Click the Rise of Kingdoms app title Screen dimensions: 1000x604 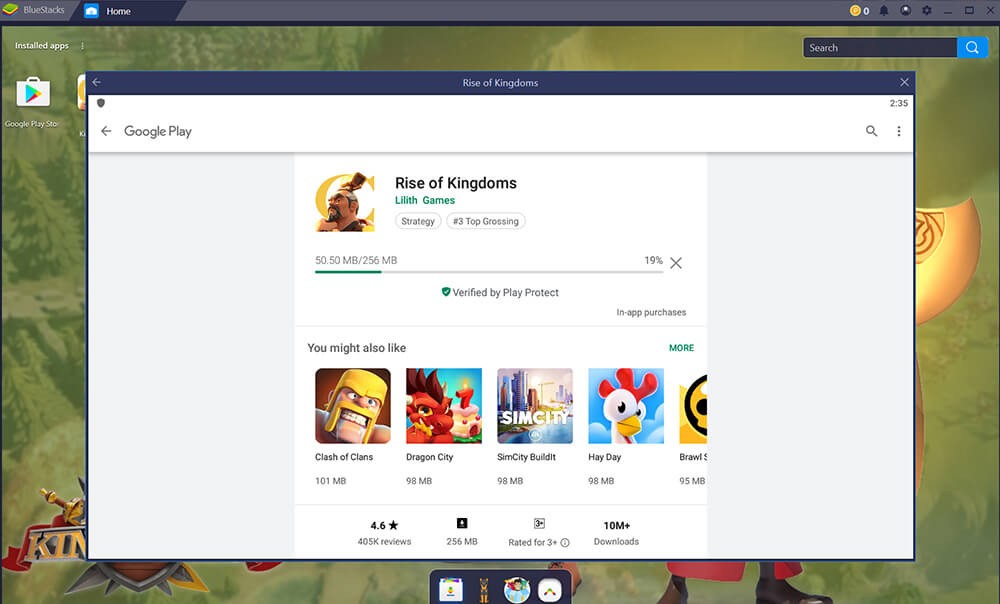click(456, 183)
